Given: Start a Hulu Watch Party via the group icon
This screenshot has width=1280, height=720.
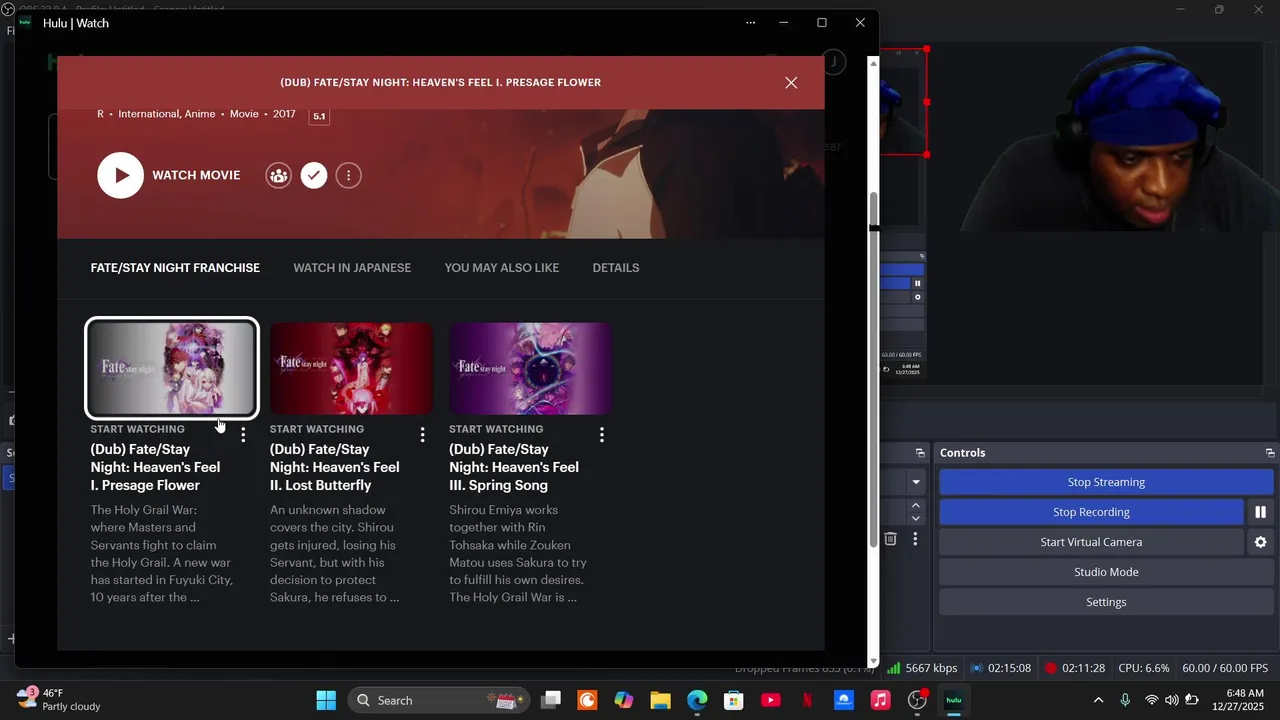Looking at the screenshot, I should (278, 175).
